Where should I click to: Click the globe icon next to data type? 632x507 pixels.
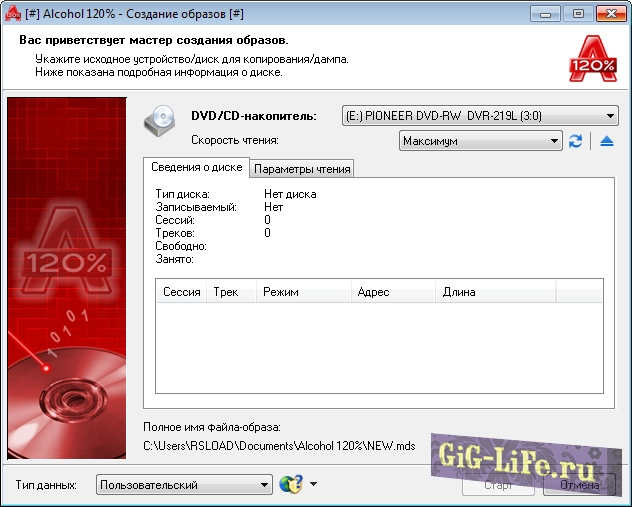291,485
